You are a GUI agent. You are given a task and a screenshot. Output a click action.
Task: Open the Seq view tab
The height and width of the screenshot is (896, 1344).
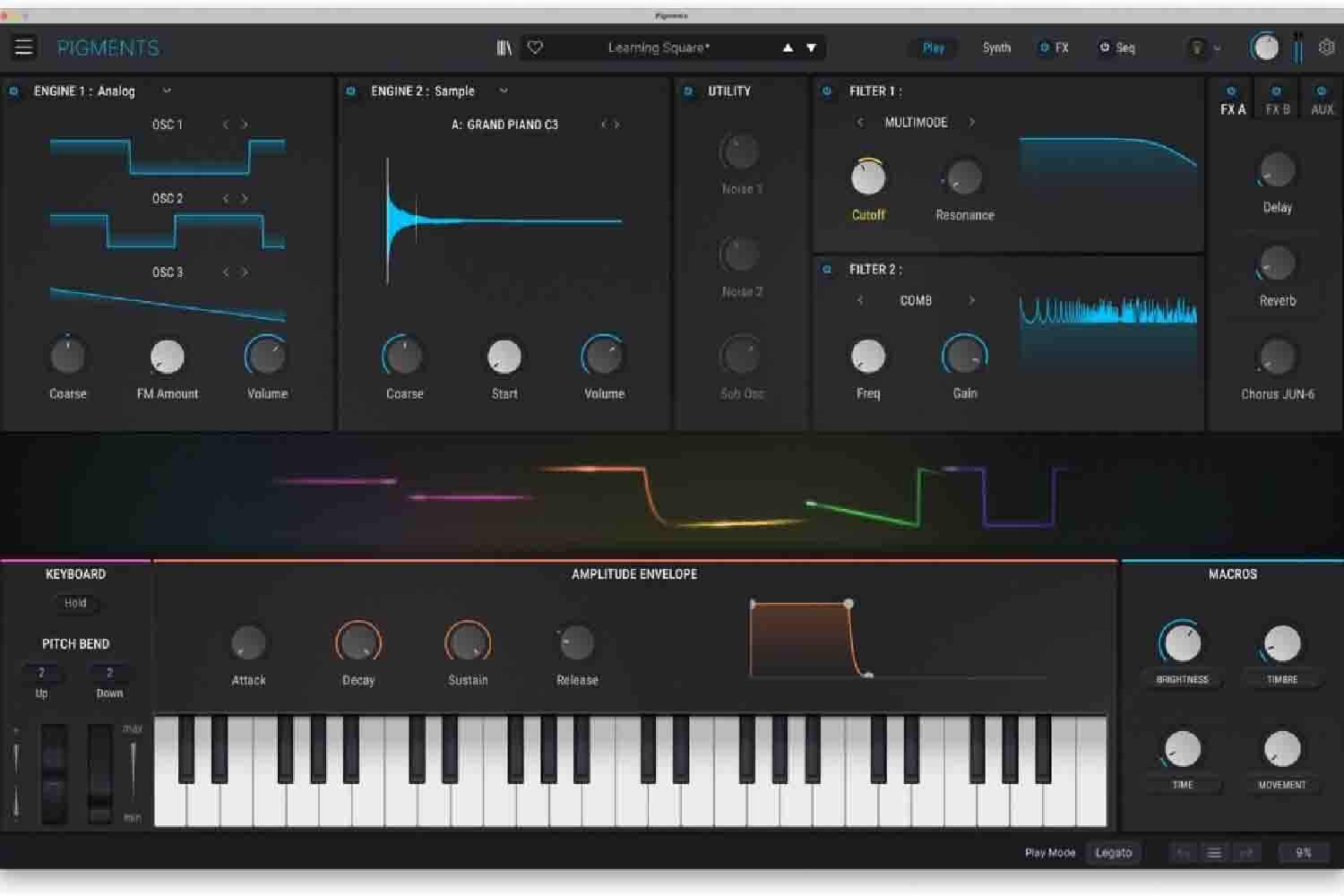point(1125,47)
